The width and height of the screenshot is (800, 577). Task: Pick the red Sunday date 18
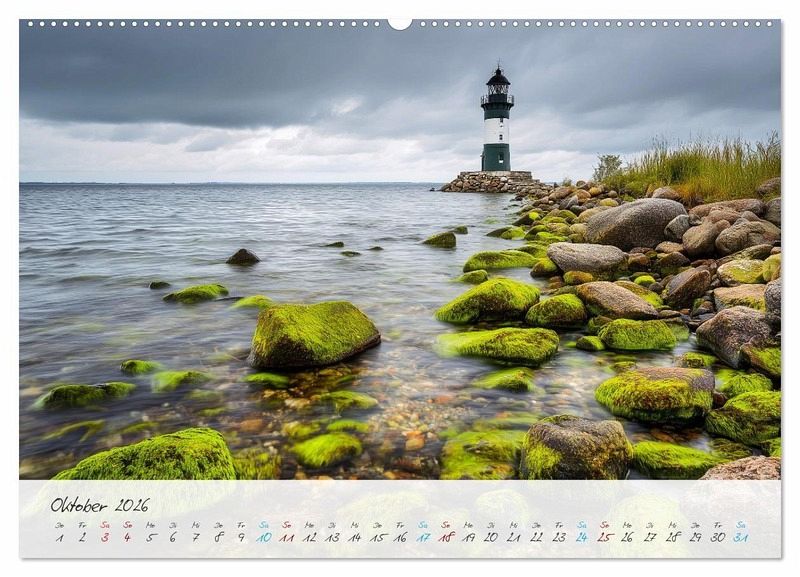(445, 537)
